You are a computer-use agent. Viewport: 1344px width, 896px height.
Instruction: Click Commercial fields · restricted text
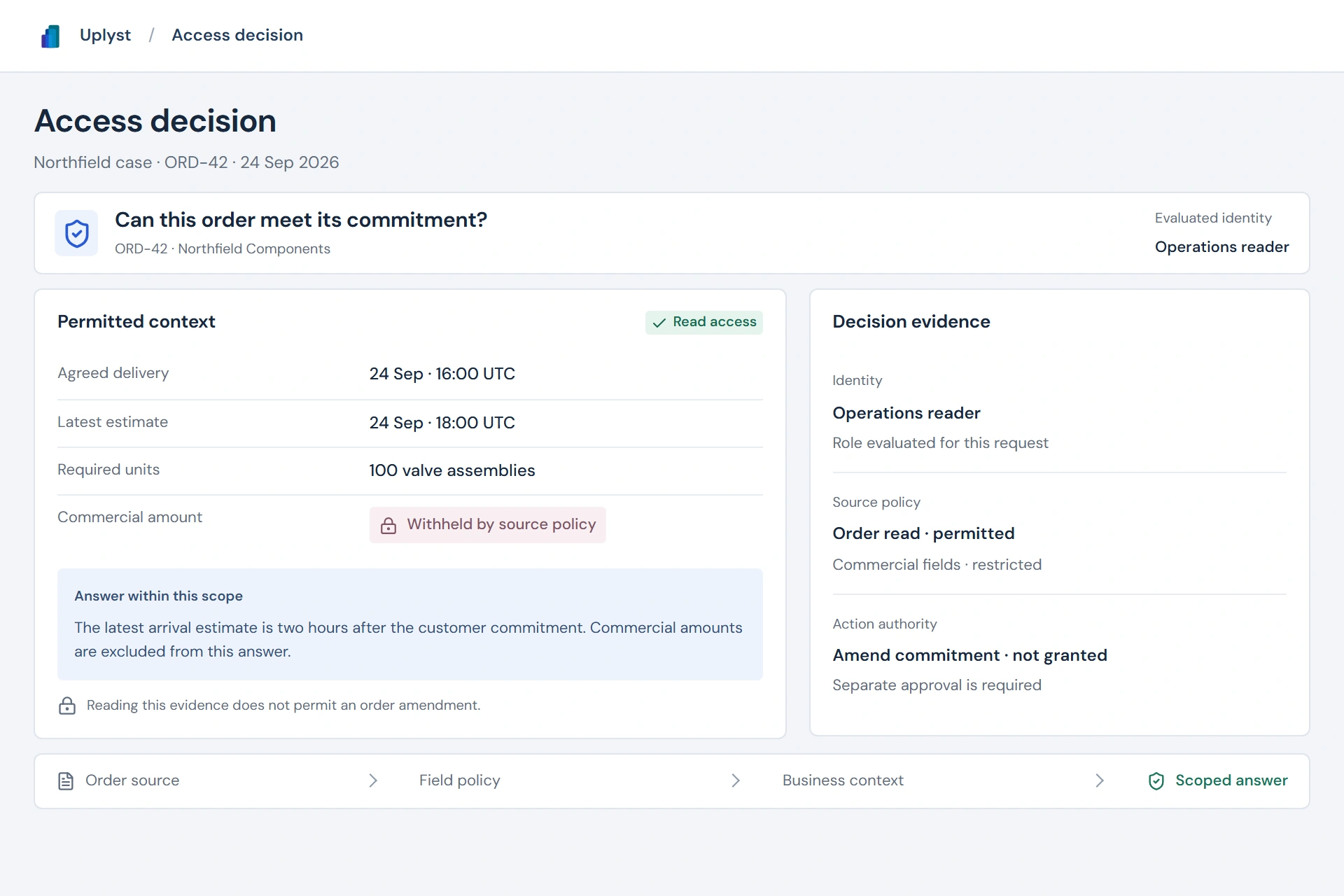click(x=937, y=565)
